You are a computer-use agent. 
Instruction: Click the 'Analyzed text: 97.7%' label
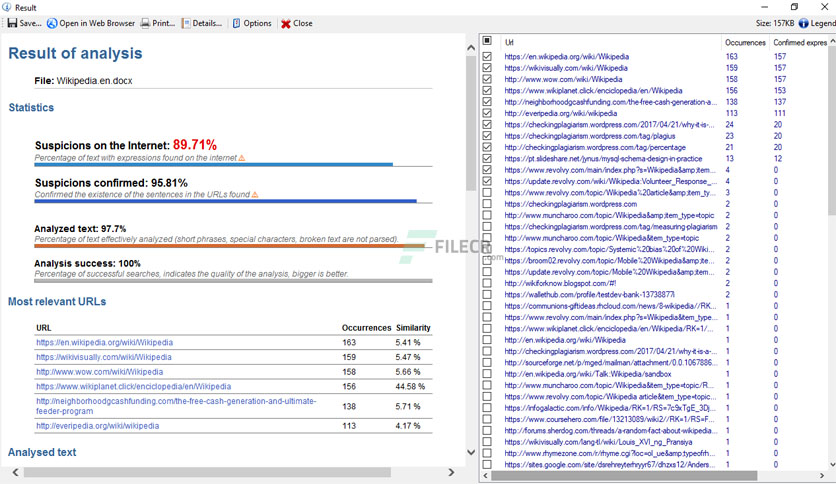(x=80, y=229)
